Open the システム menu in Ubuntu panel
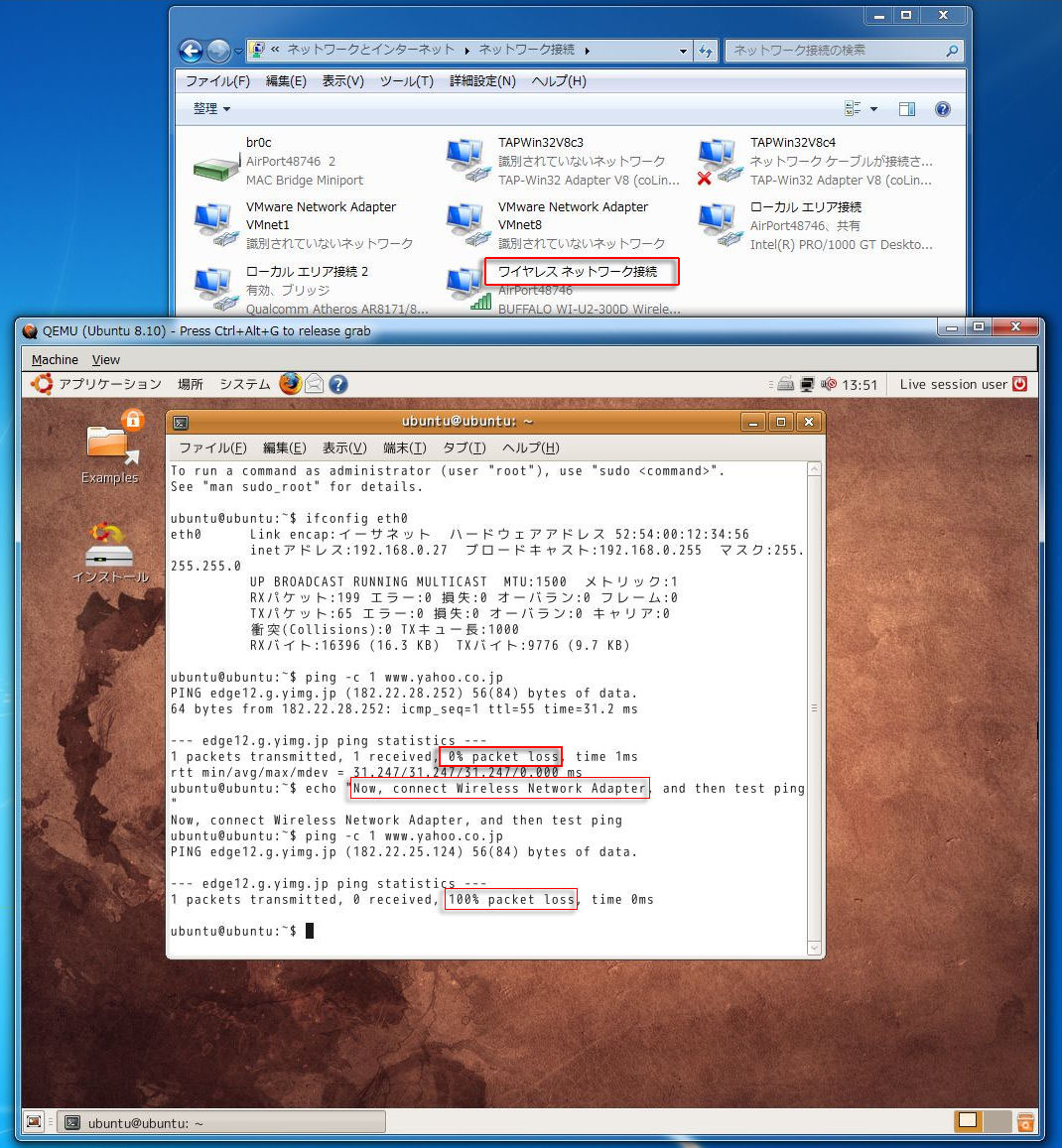Viewport: 1062px width, 1148px height. pyautogui.click(x=244, y=384)
